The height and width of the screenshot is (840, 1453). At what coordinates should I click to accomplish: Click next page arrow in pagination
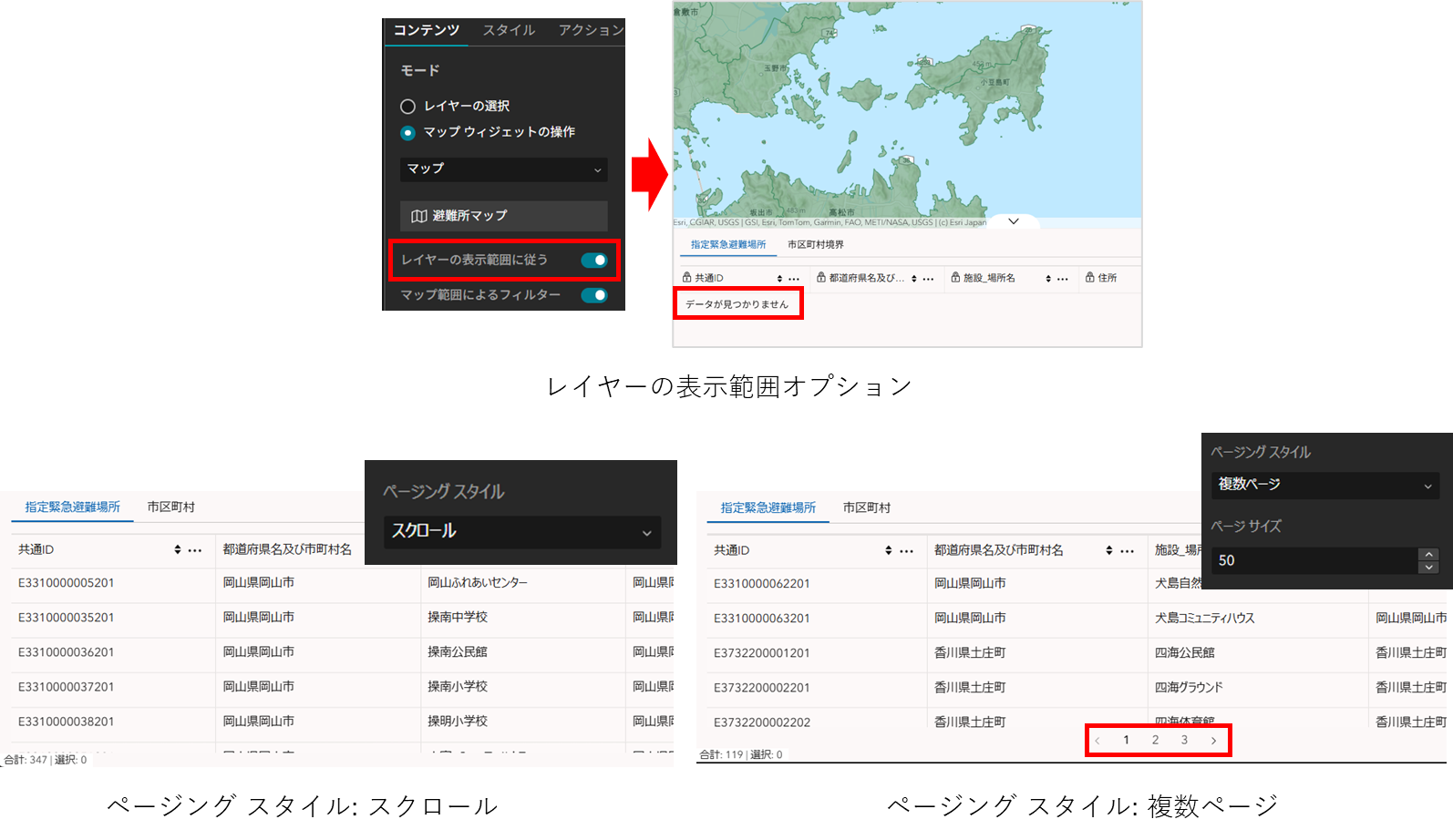click(1213, 741)
